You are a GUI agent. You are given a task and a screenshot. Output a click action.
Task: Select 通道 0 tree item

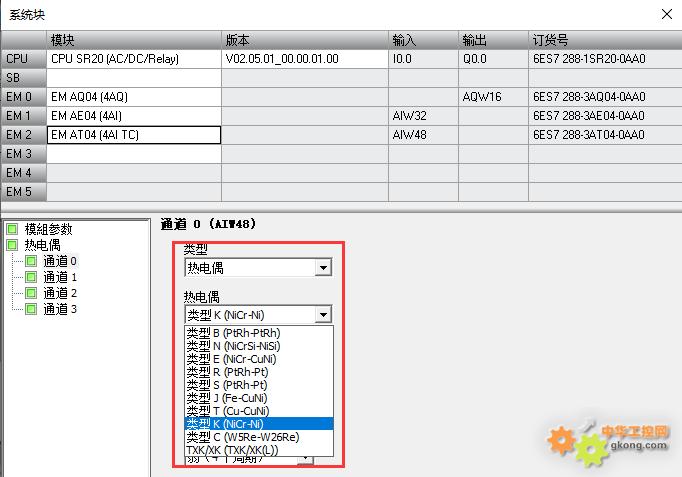[60, 261]
